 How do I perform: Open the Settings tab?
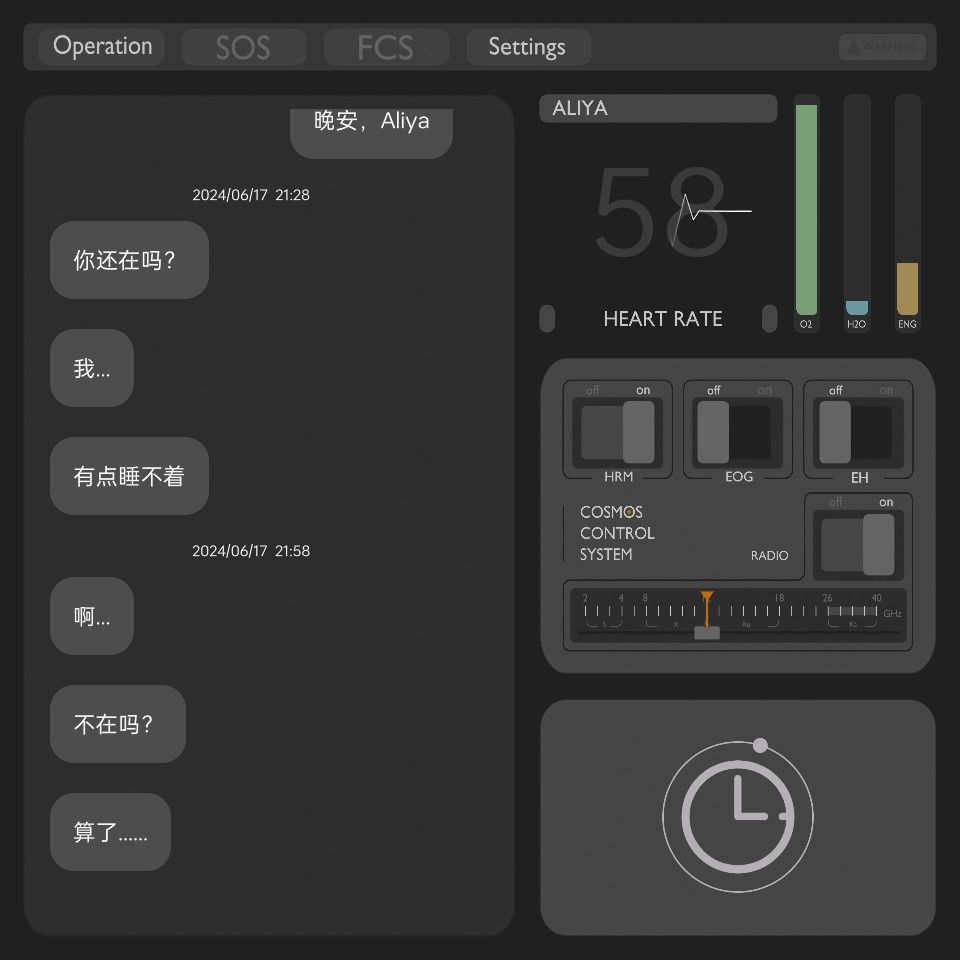(x=528, y=47)
